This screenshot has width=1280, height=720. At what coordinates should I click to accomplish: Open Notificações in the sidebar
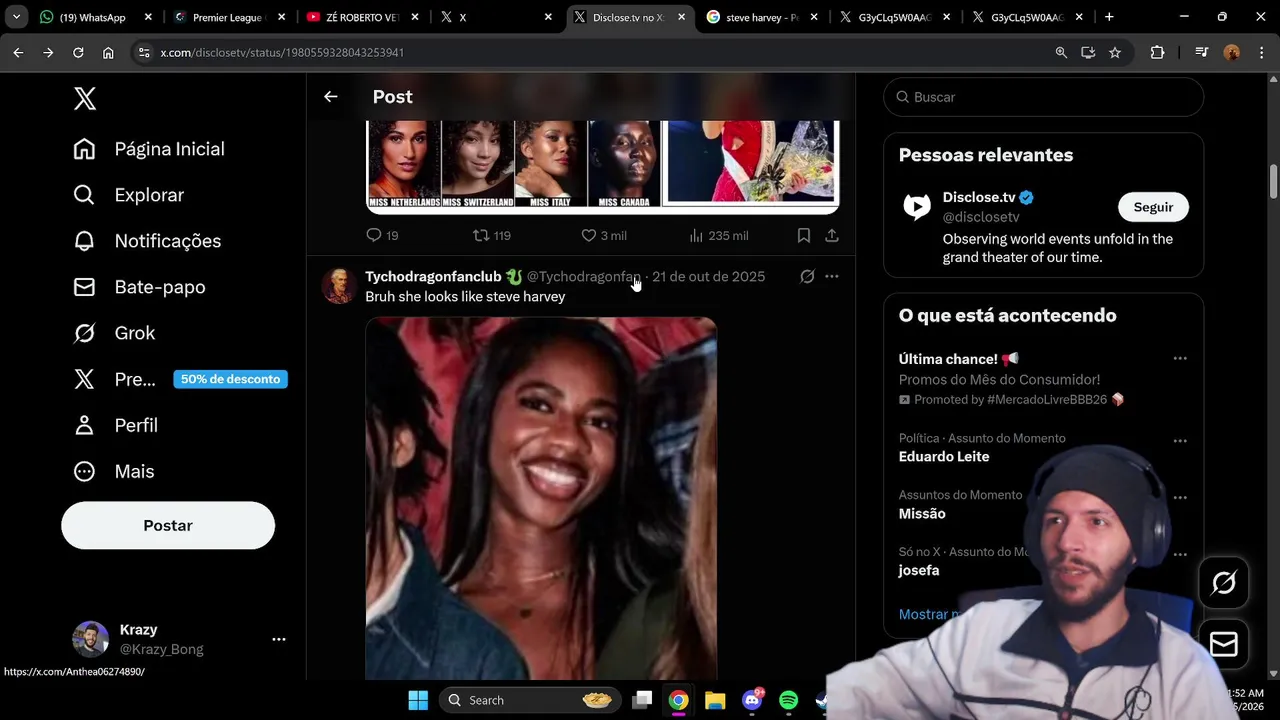tap(147, 241)
